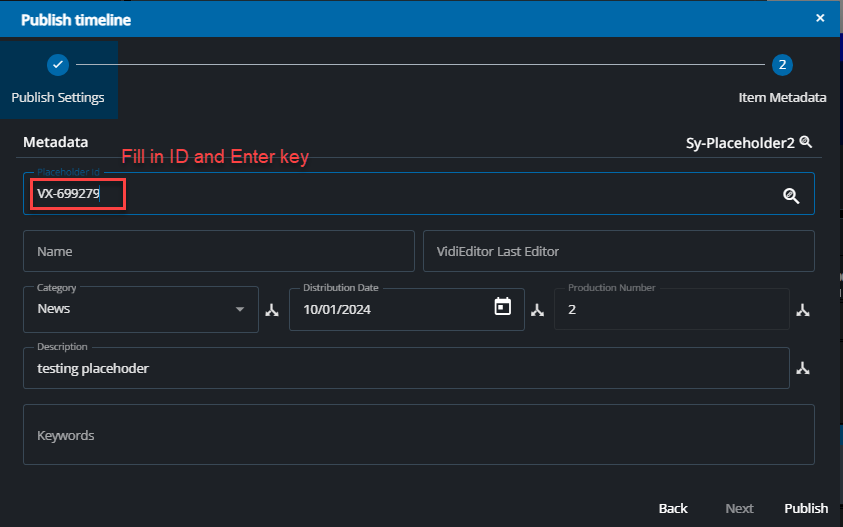
Task: Open the Distribution Date calendar picker
Action: (503, 307)
